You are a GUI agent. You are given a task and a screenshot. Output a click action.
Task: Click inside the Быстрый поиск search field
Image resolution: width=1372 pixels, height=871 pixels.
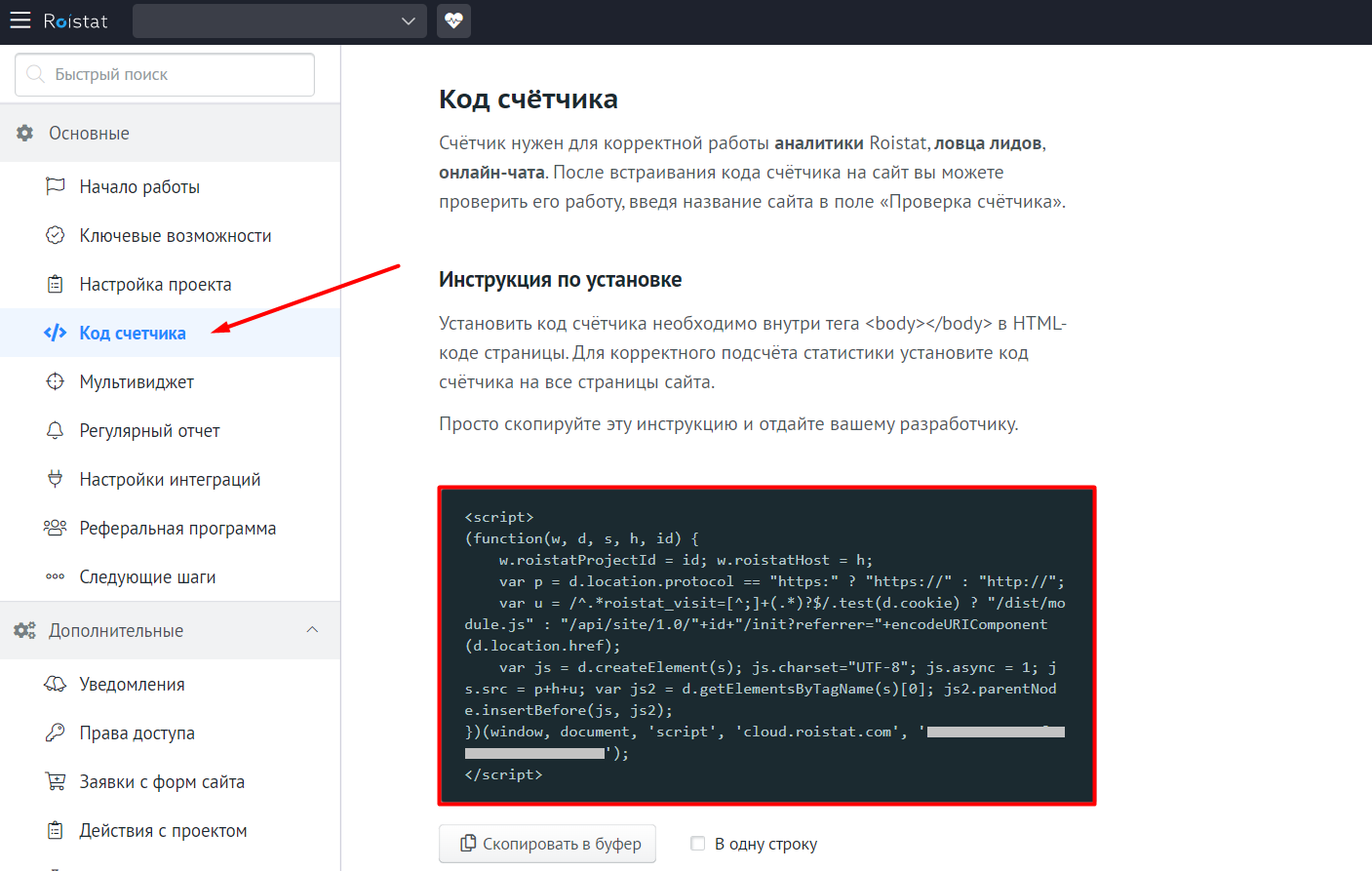coord(164,74)
